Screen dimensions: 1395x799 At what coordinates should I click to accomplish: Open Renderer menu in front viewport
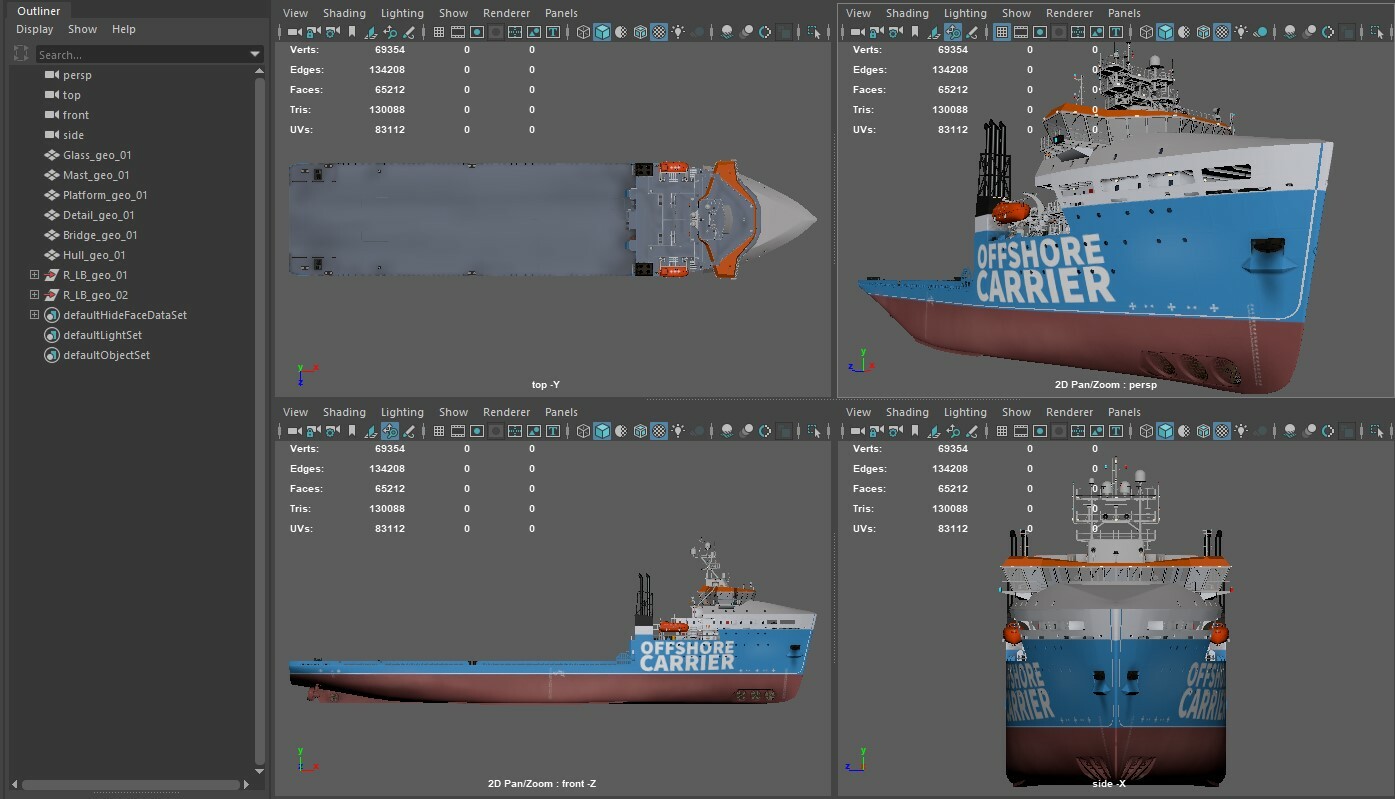507,412
